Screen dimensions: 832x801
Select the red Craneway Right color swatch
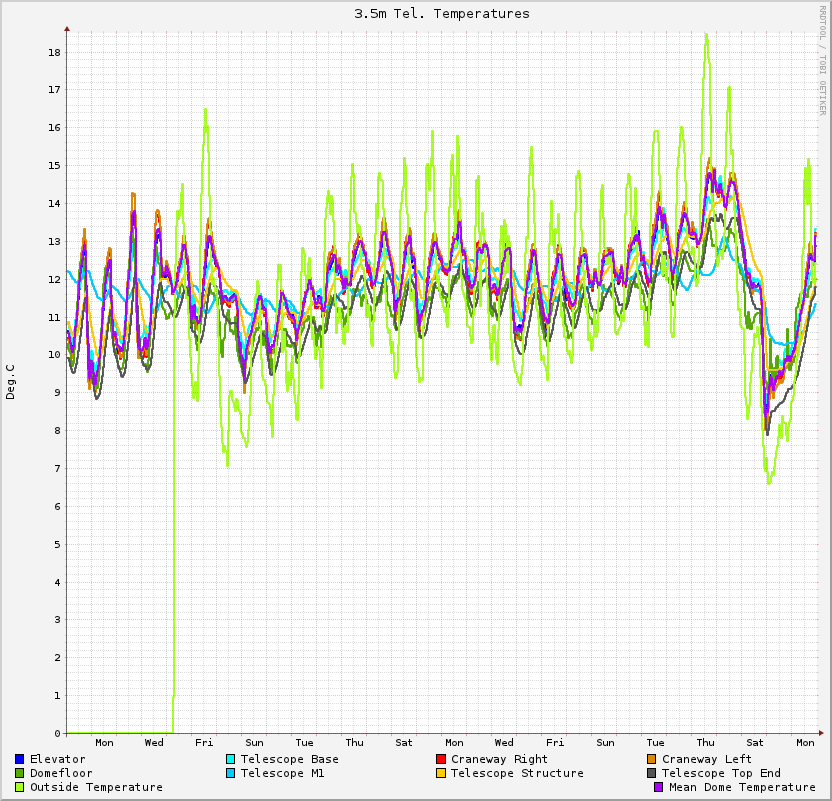click(441, 759)
